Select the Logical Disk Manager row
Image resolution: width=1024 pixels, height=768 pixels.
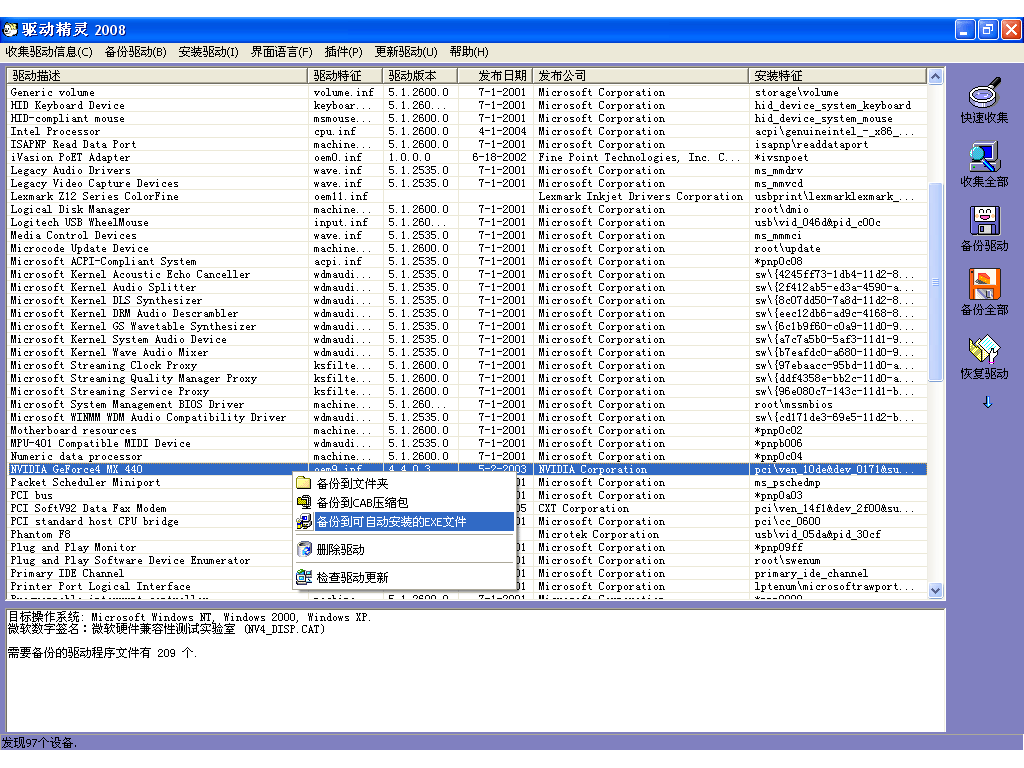[467, 210]
